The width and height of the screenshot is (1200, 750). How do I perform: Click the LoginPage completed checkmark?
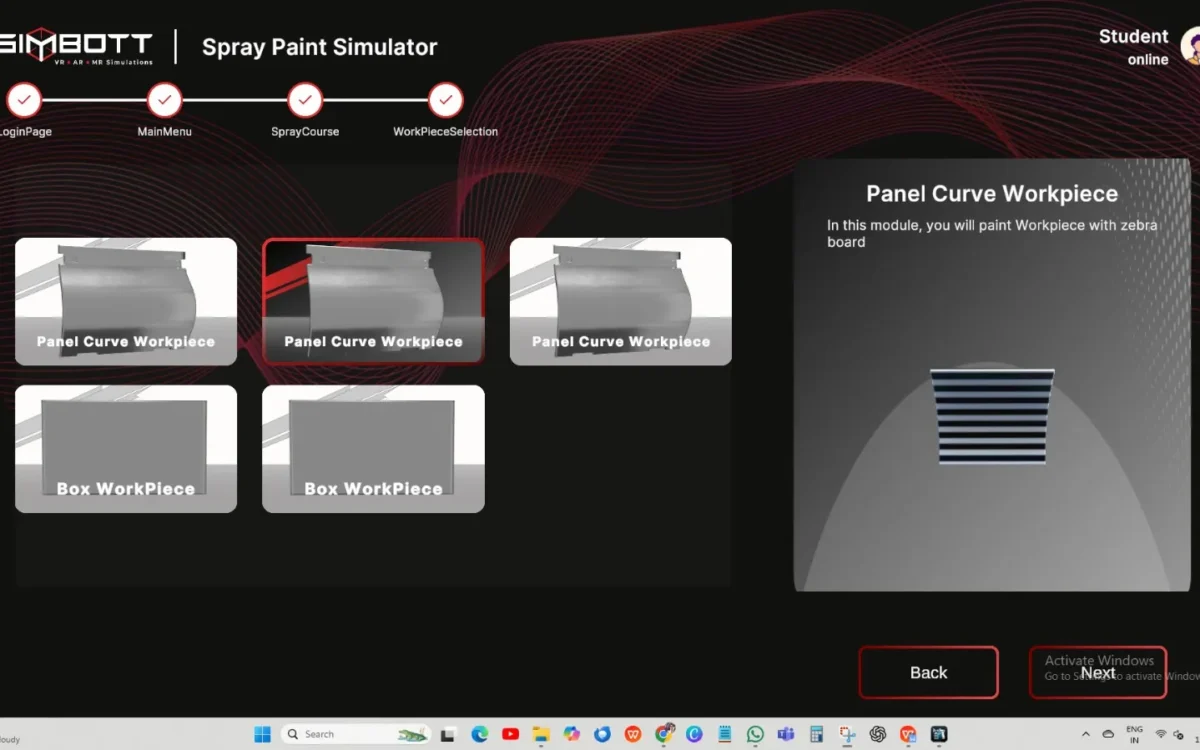click(25, 100)
